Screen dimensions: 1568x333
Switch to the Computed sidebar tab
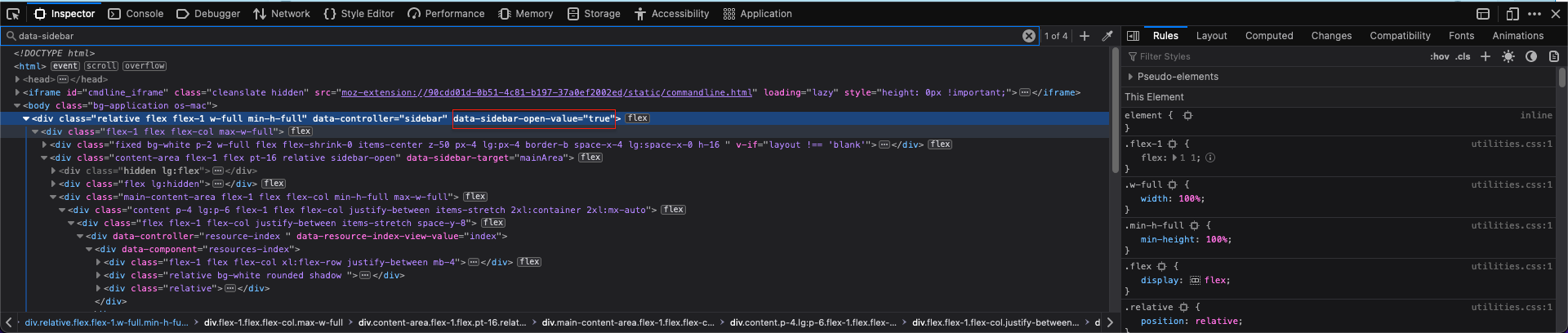coord(1269,36)
